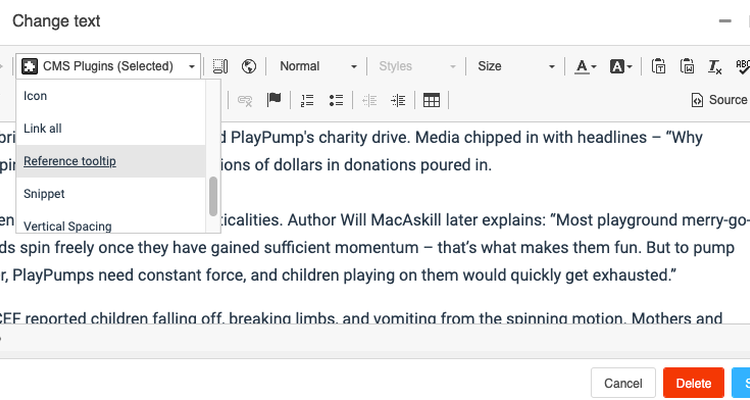Select Link all in plugin list

point(43,128)
